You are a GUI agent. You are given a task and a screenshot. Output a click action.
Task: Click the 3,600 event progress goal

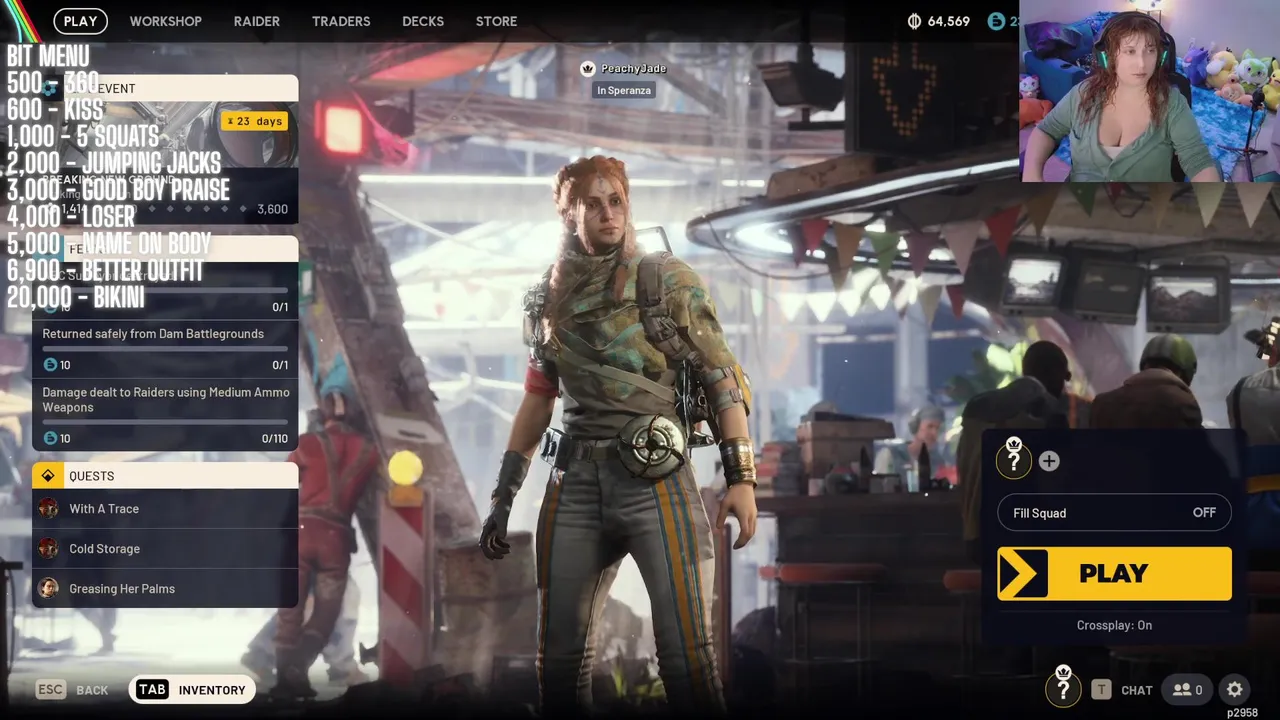pos(272,209)
